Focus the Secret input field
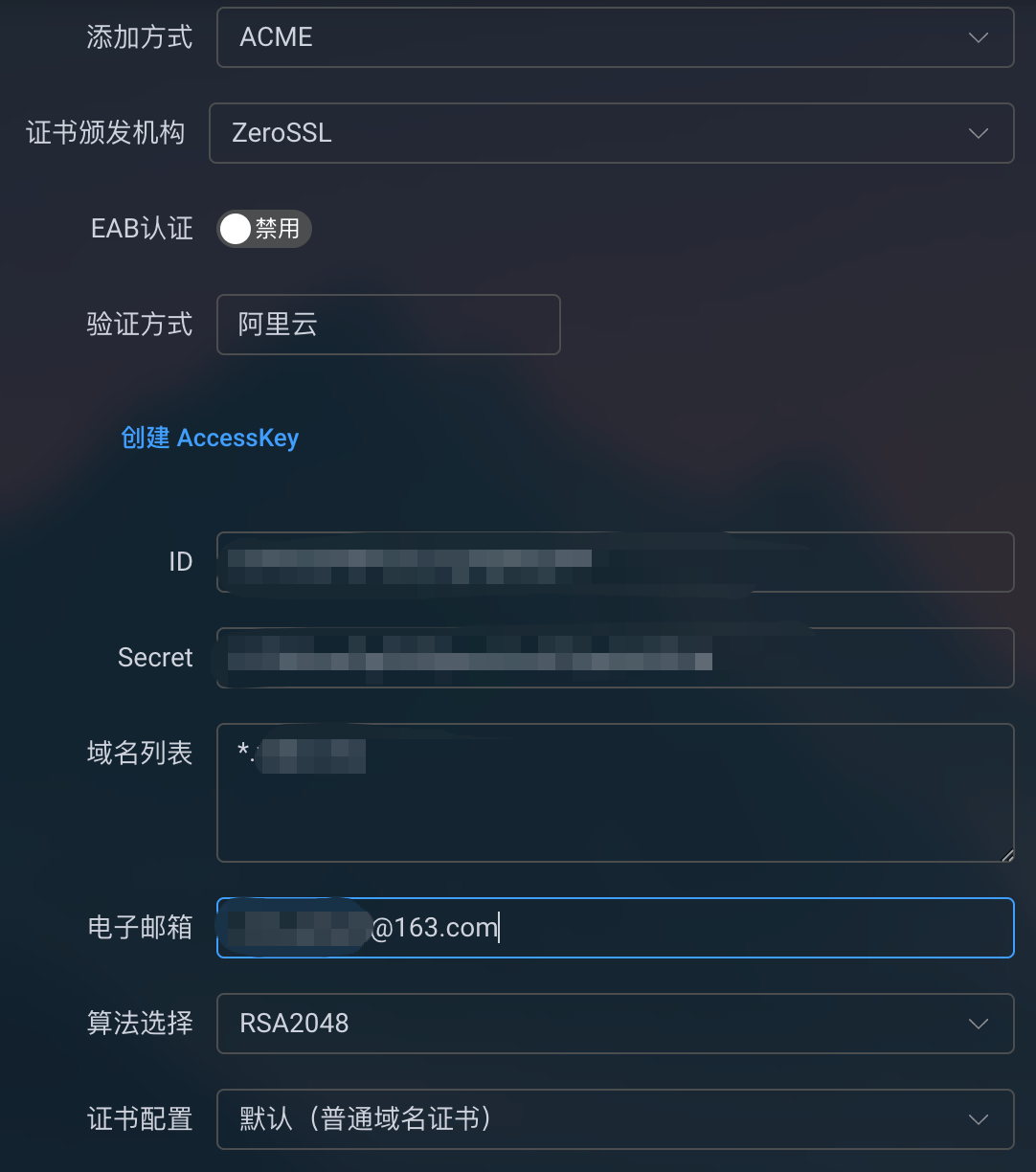Image resolution: width=1036 pixels, height=1172 pixels. (x=615, y=658)
